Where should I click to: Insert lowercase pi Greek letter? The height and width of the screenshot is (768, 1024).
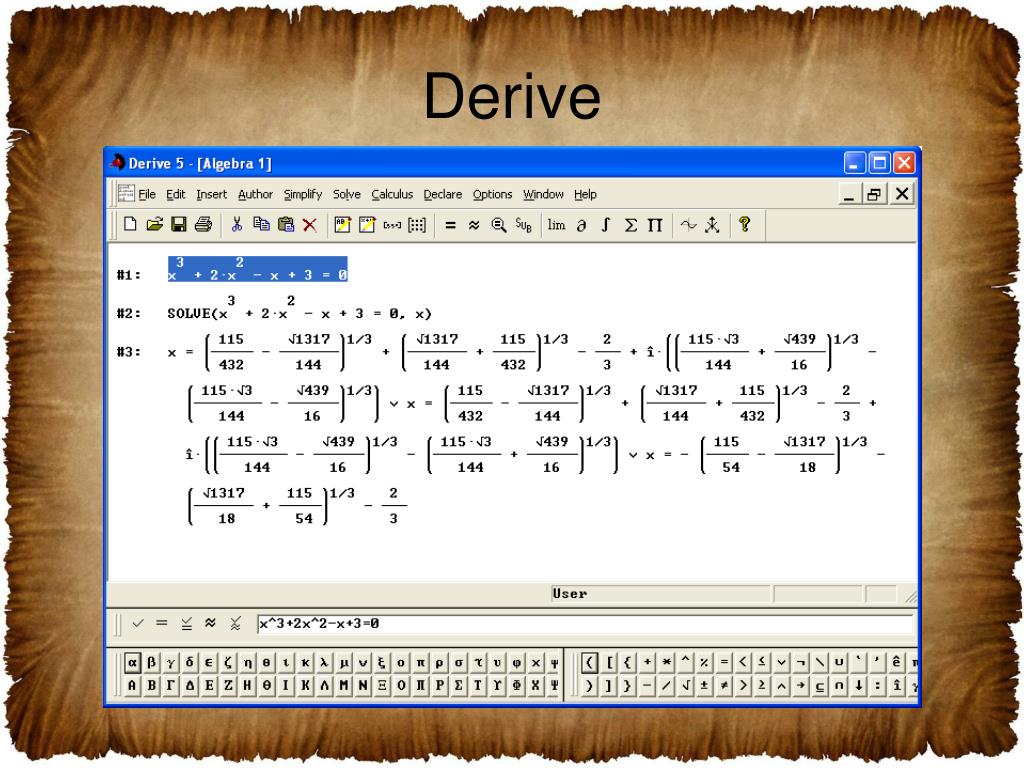(420, 663)
